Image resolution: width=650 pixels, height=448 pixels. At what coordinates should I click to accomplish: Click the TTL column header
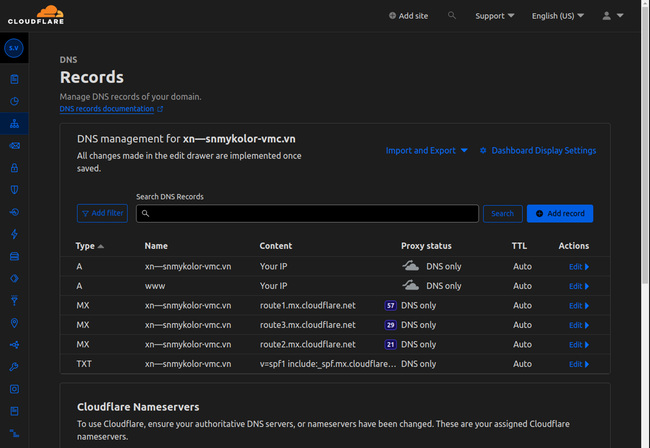pos(519,246)
